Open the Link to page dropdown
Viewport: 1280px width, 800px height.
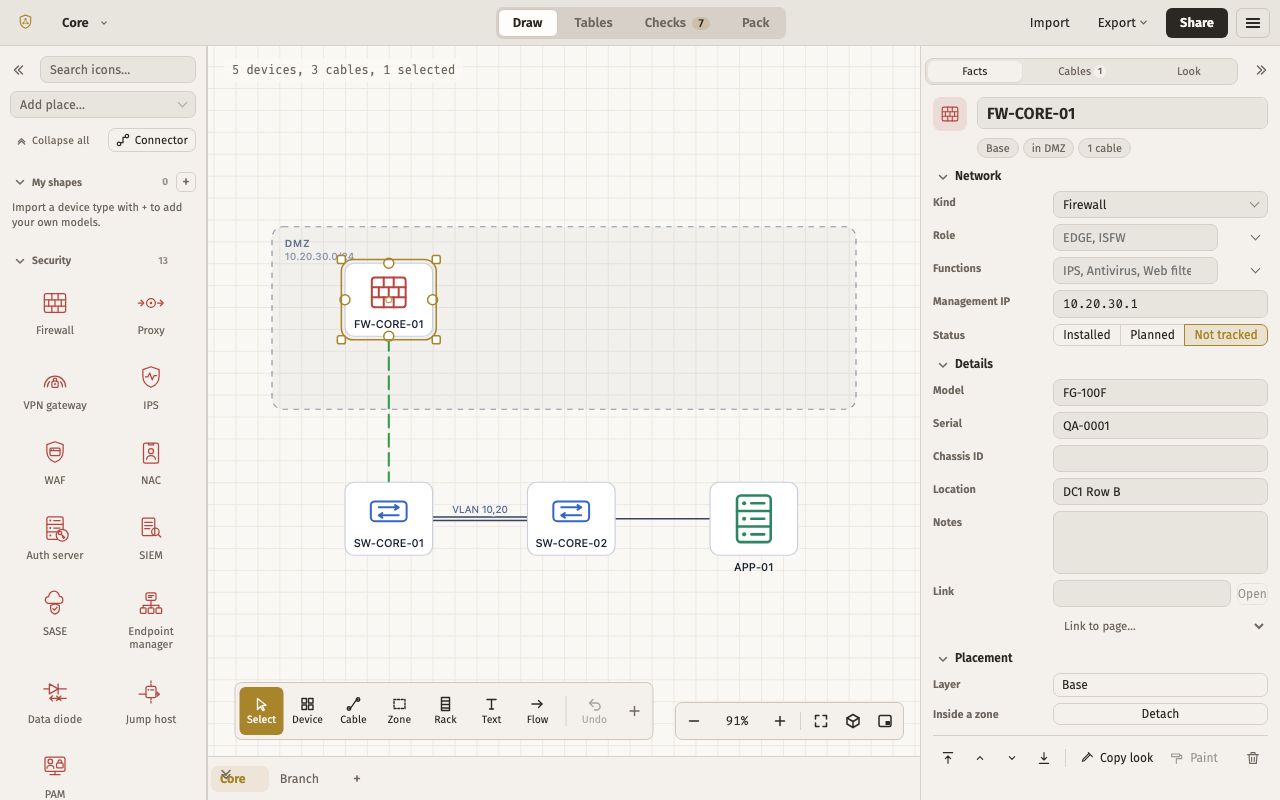tap(1160, 626)
